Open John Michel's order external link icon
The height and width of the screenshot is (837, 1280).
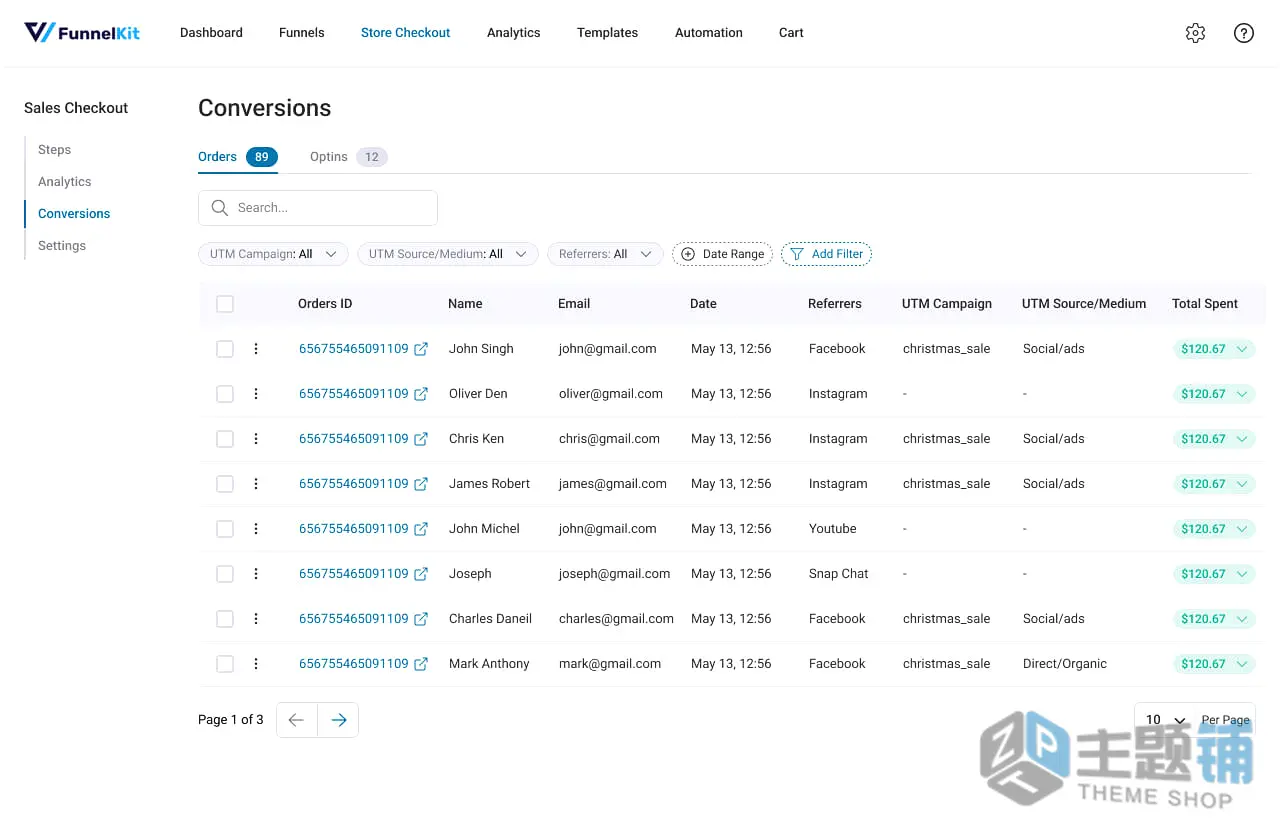click(x=421, y=529)
